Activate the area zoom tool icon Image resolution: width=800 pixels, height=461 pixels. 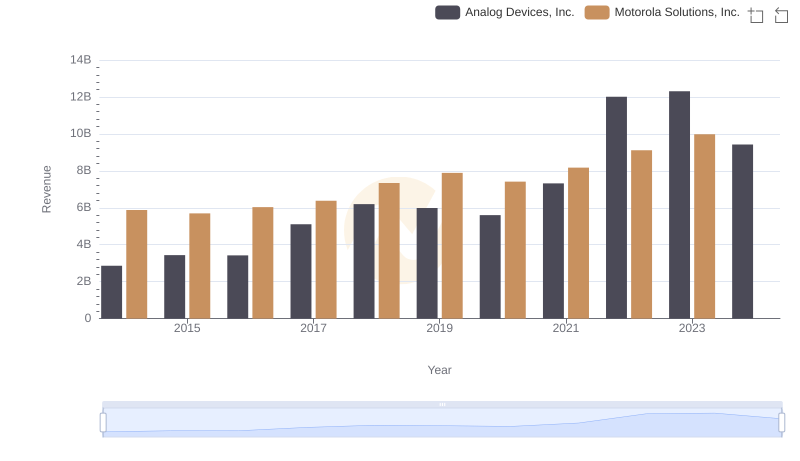(x=756, y=15)
